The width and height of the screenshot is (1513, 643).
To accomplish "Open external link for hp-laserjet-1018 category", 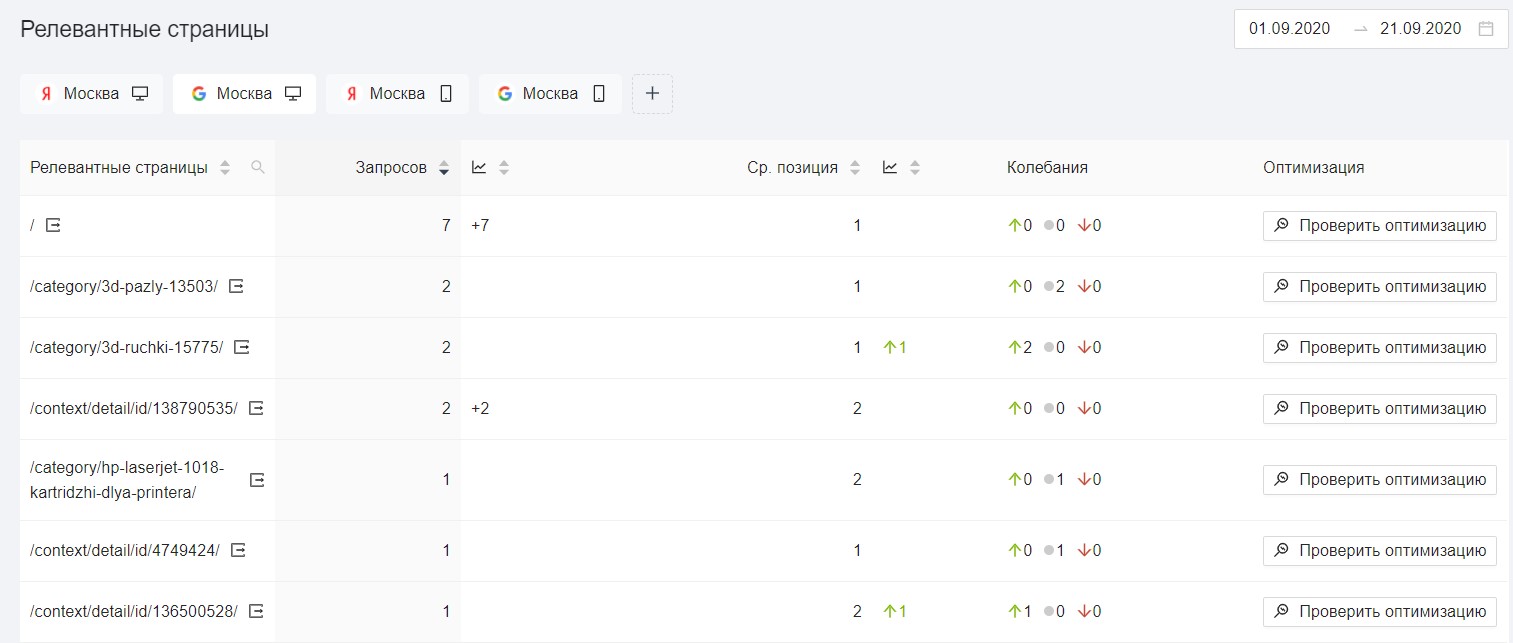I will pos(257,480).
